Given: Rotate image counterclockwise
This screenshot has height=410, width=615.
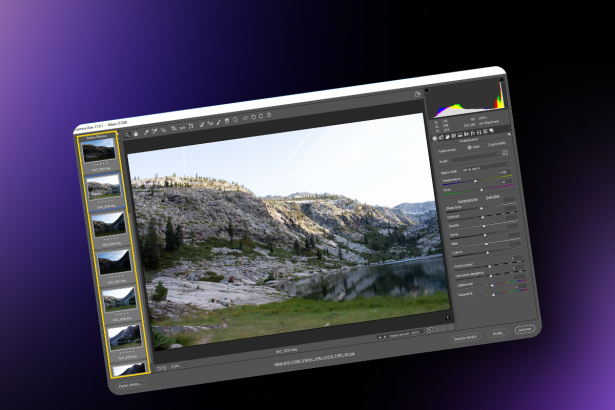Looking at the screenshot, I should click(253, 117).
